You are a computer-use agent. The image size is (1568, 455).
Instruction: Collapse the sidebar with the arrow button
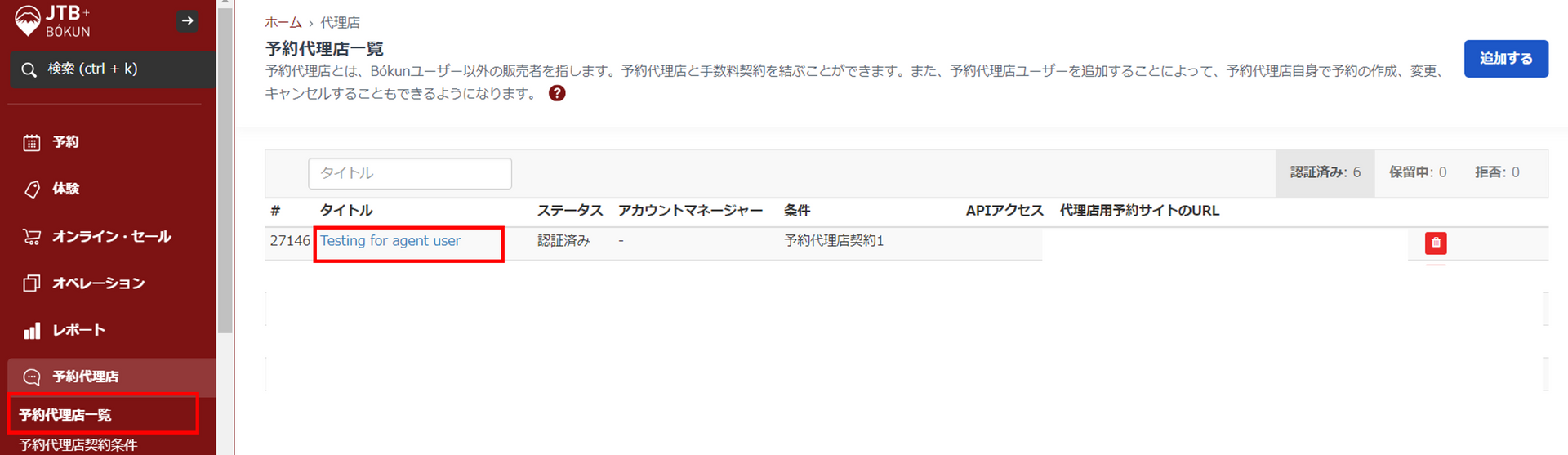coord(187,21)
